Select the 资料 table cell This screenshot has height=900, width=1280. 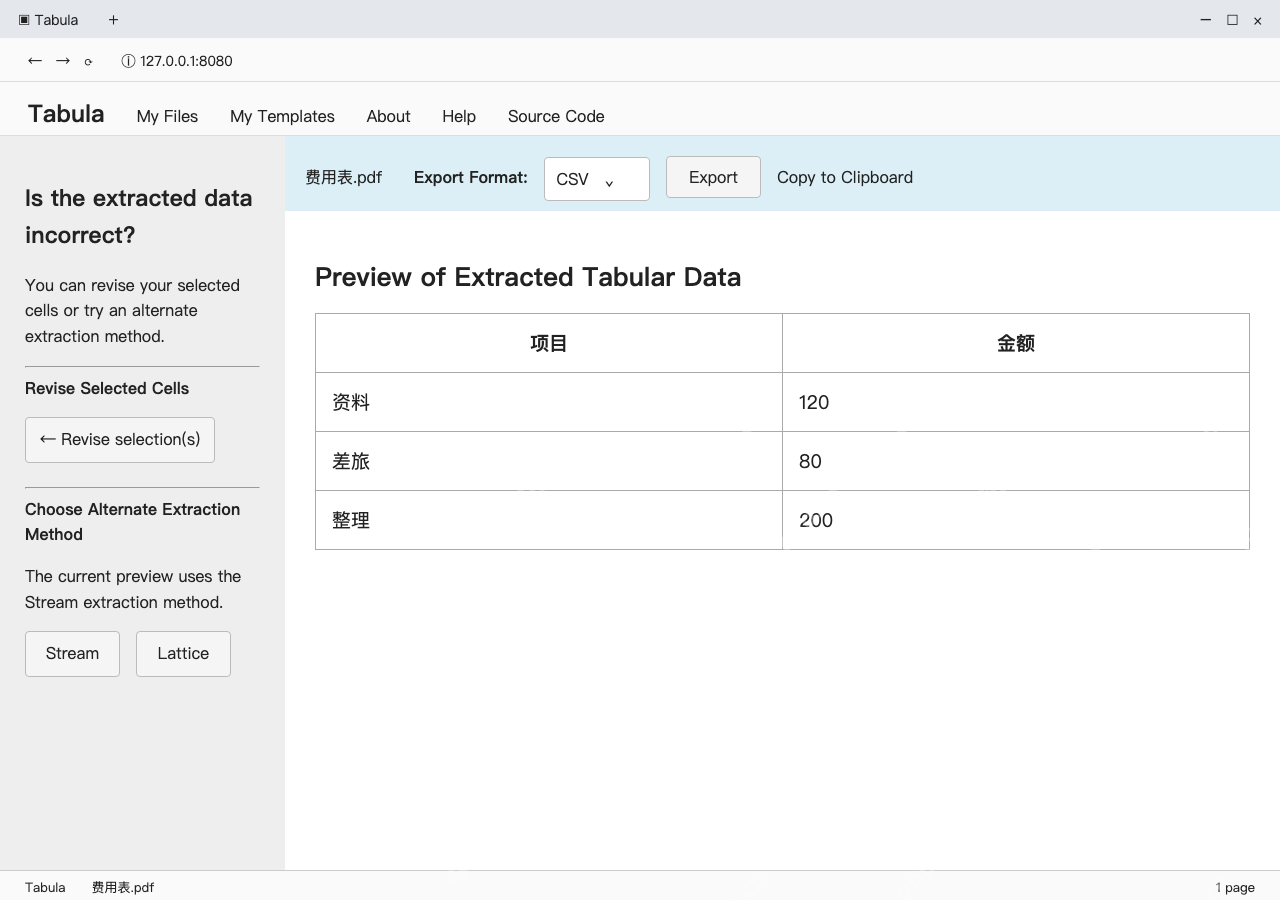(549, 402)
